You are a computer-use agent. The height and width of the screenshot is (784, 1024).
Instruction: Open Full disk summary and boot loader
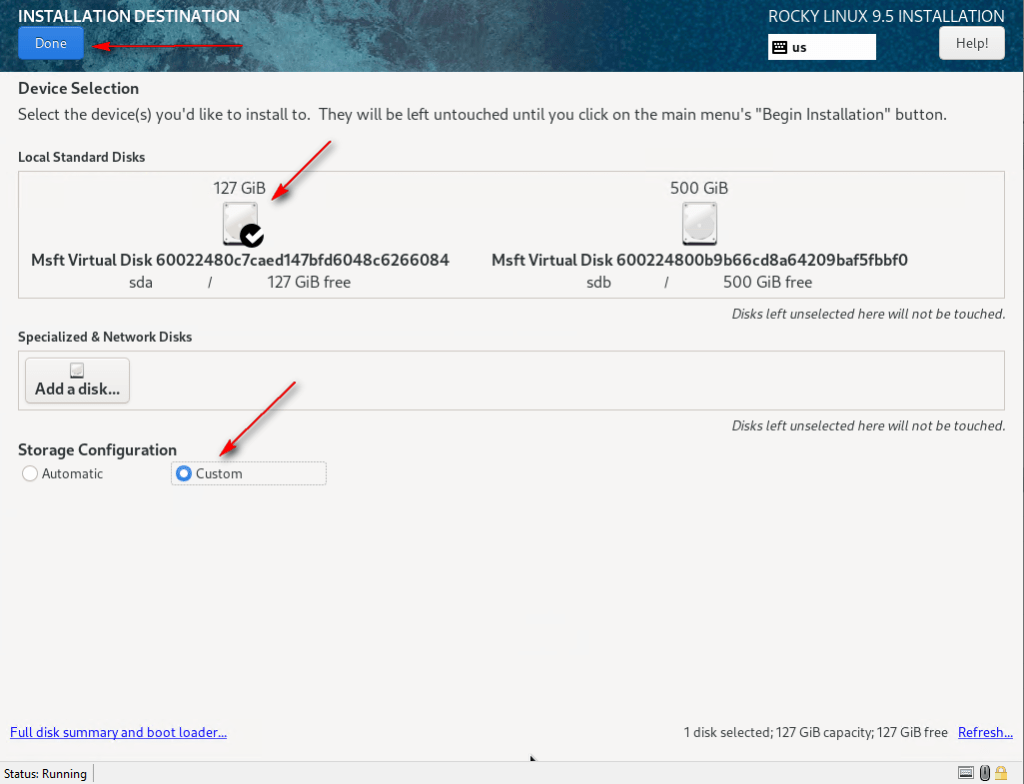[x=118, y=732]
